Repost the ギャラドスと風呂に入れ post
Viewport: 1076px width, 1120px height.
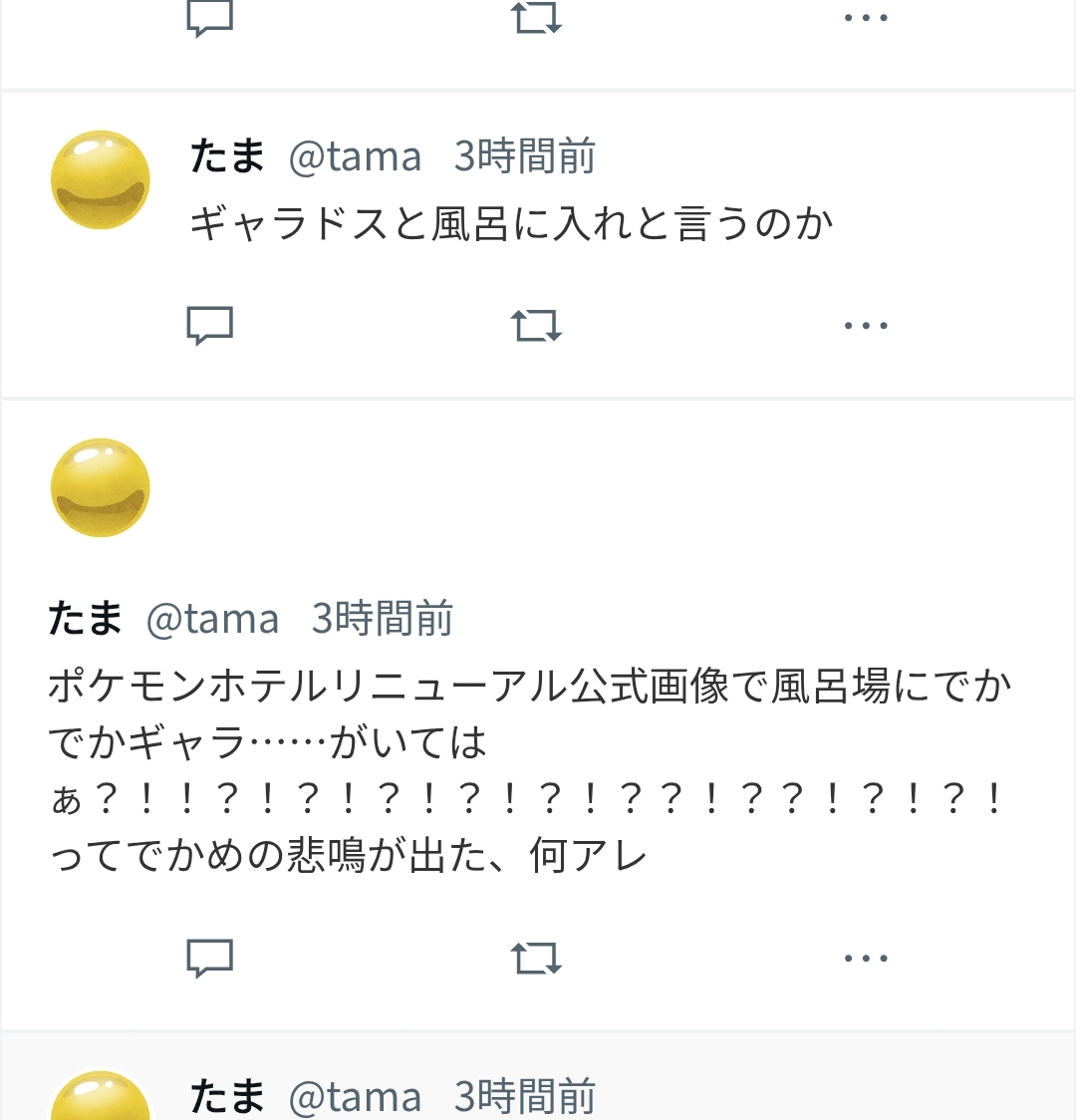coord(536,325)
